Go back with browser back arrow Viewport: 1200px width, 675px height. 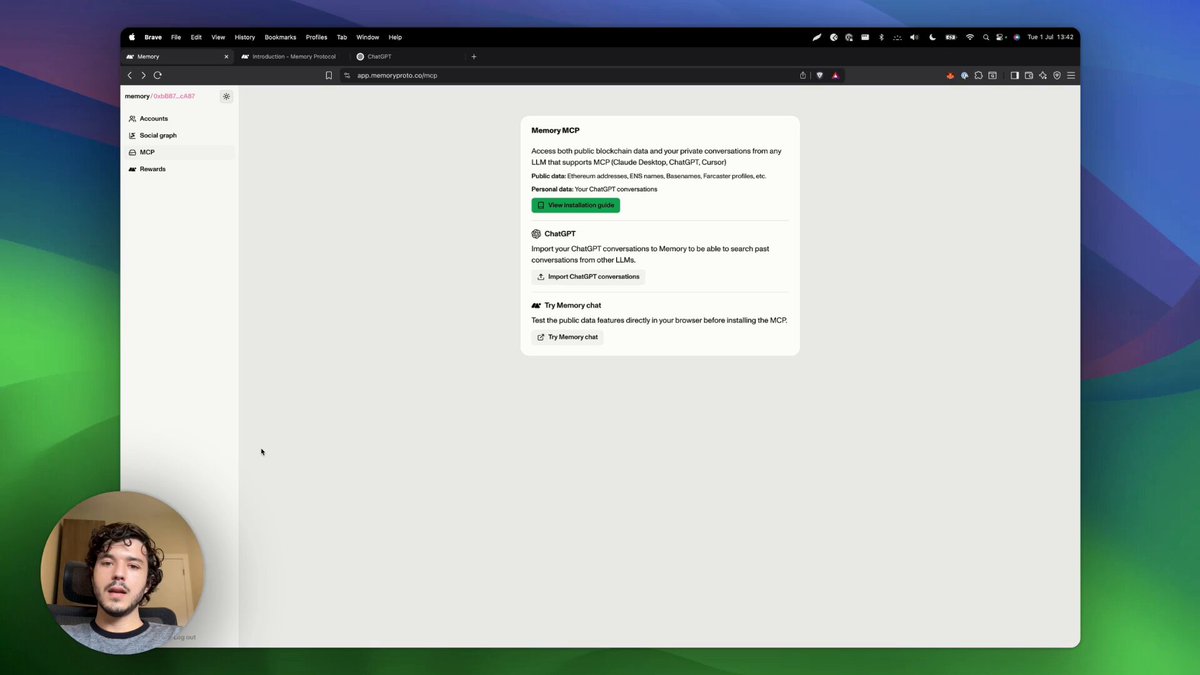click(130, 75)
